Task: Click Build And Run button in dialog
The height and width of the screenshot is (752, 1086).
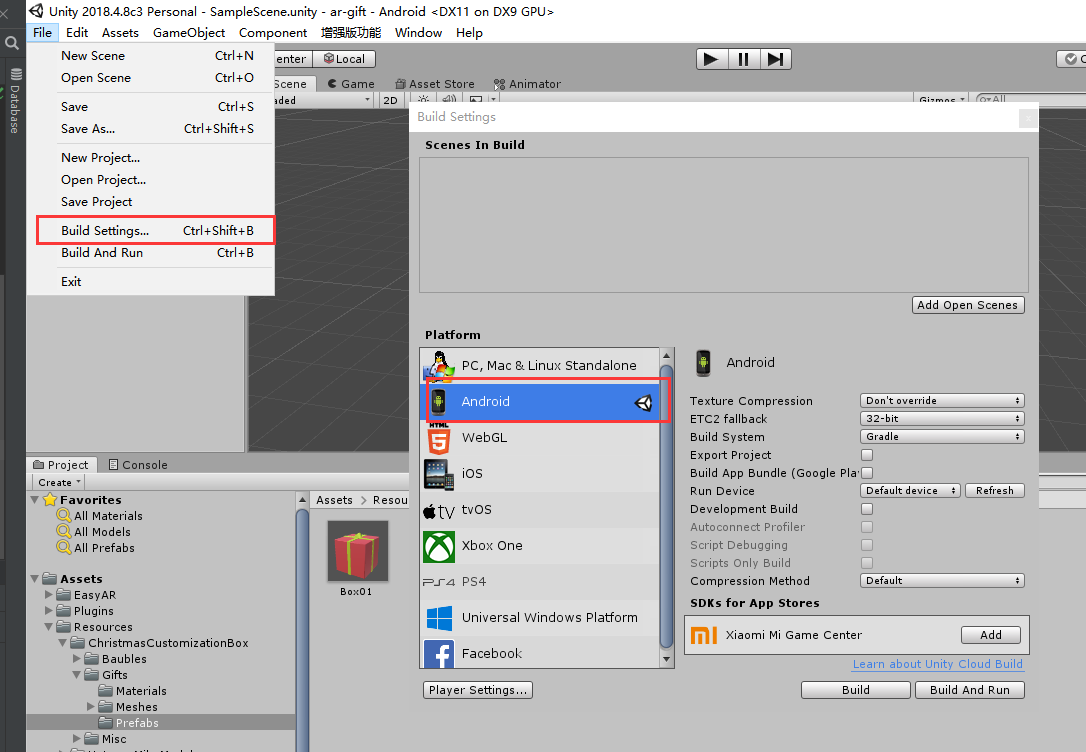Action: 970,690
